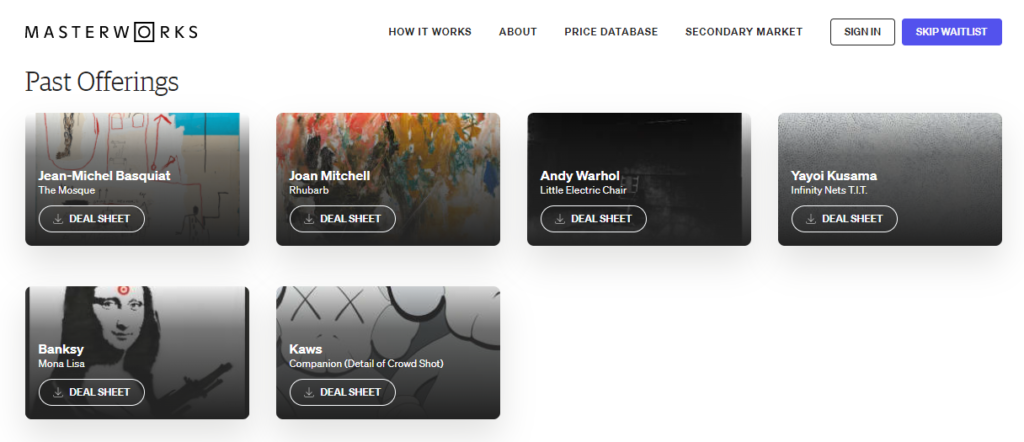1024x442 pixels.
Task: Select the Joan Mitchell Rhubarb artwork image
Action: click(388, 179)
